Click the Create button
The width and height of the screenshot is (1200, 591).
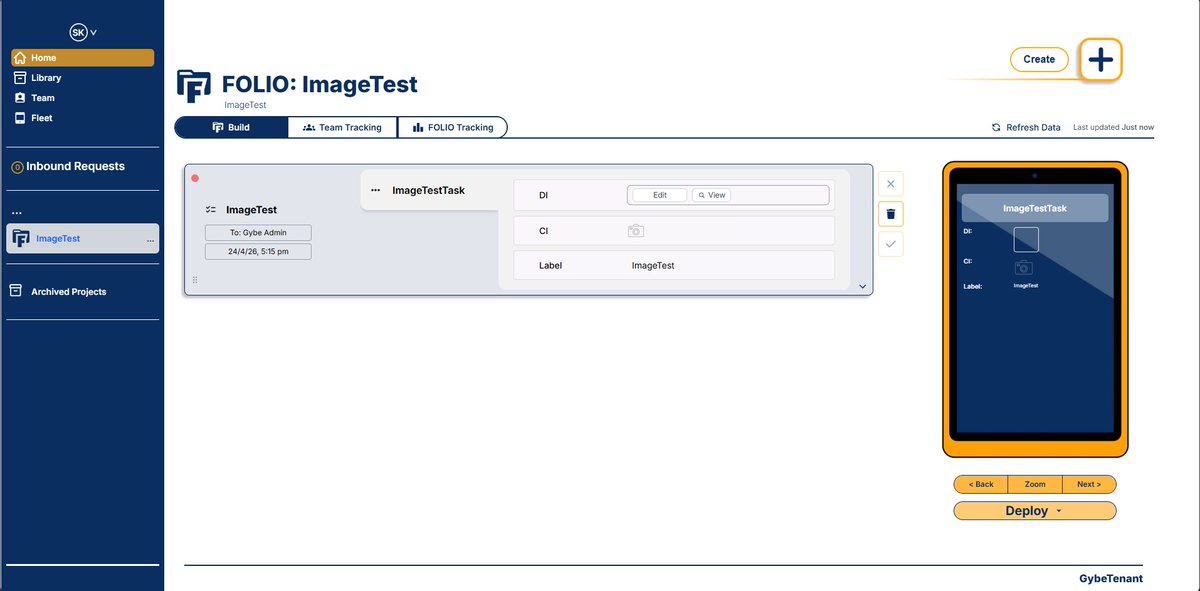[x=1039, y=59]
